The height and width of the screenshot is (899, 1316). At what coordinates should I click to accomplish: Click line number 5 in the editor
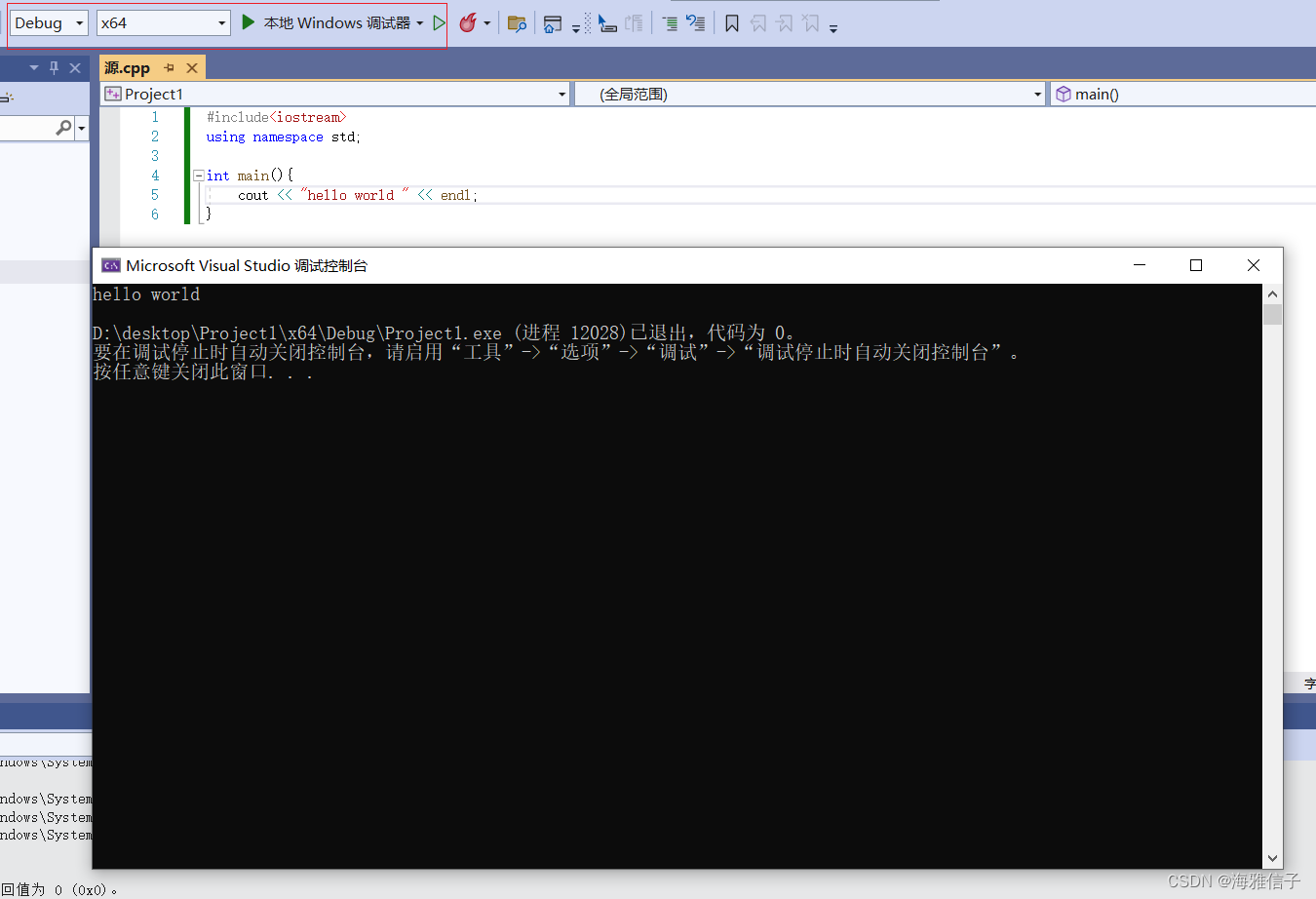[x=154, y=195]
